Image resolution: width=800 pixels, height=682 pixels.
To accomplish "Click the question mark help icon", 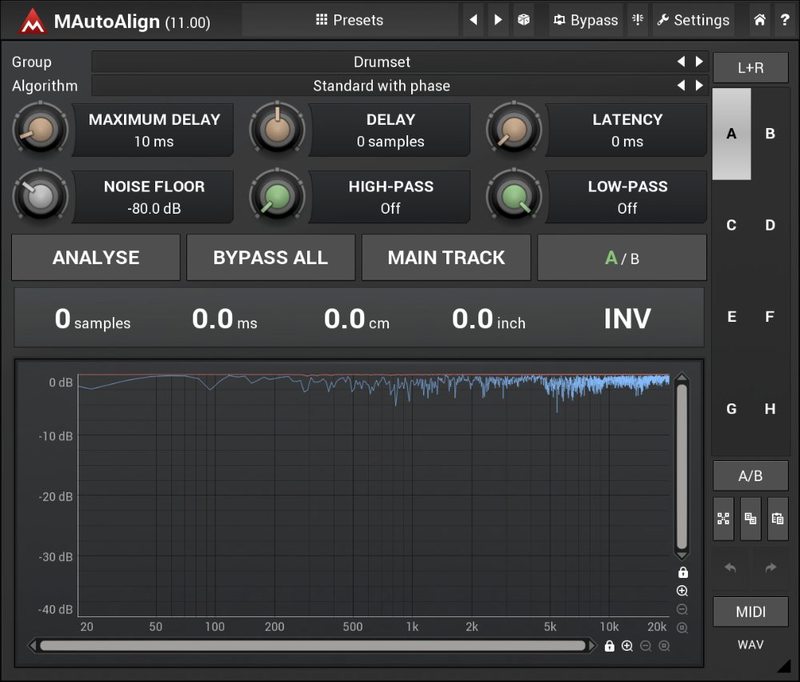I will pos(784,20).
